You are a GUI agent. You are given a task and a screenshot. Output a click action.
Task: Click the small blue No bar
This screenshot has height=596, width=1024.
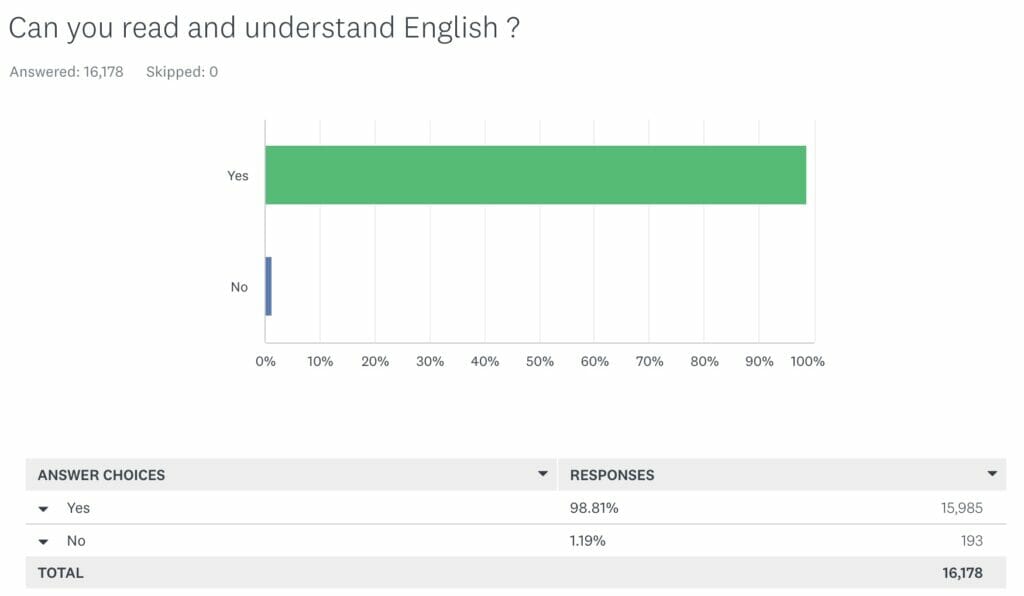pyautogui.click(x=268, y=286)
